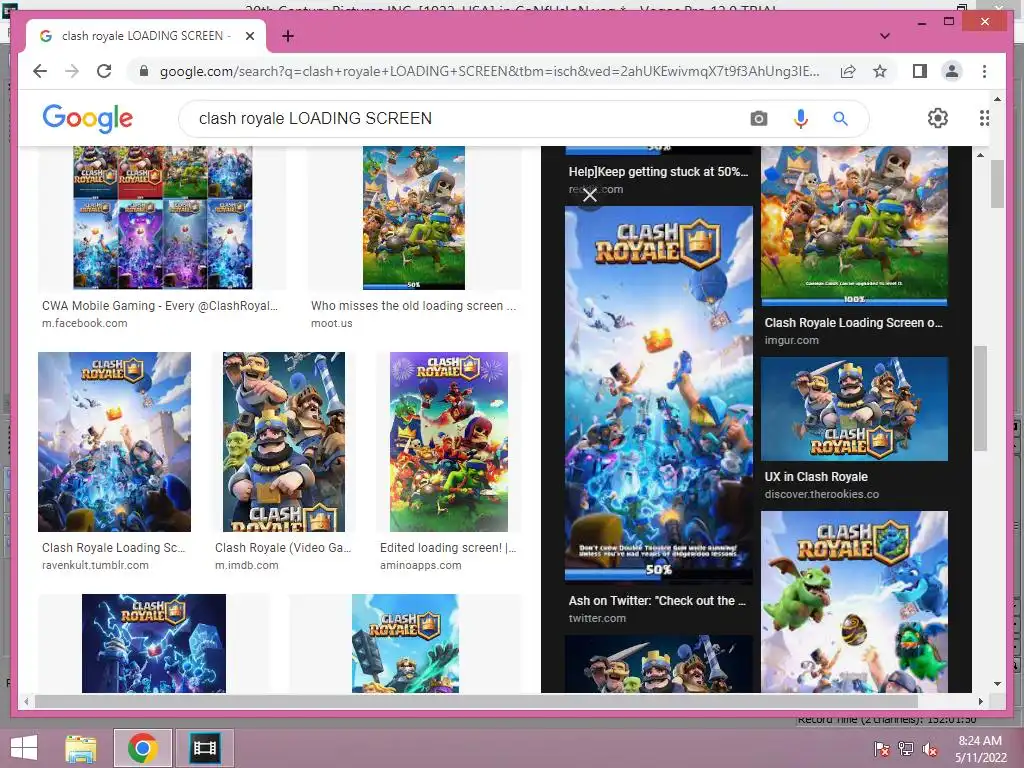The width and height of the screenshot is (1024, 768).
Task: Click the Chrome taskbar icon
Action: coord(142,748)
